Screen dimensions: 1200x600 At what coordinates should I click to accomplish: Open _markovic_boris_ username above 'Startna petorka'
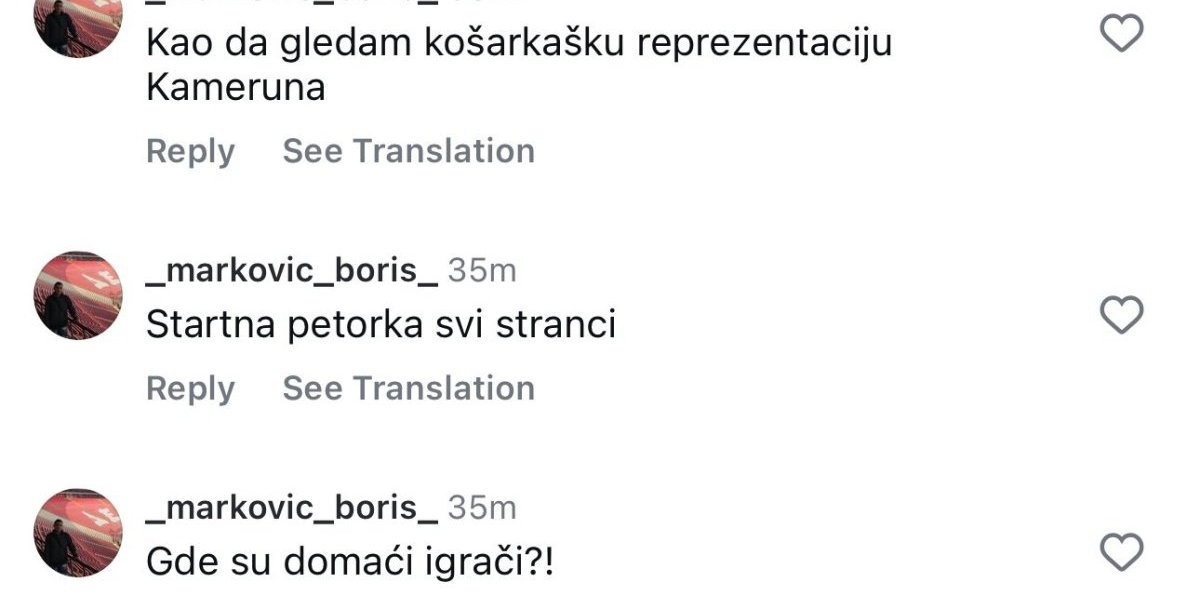[292, 270]
